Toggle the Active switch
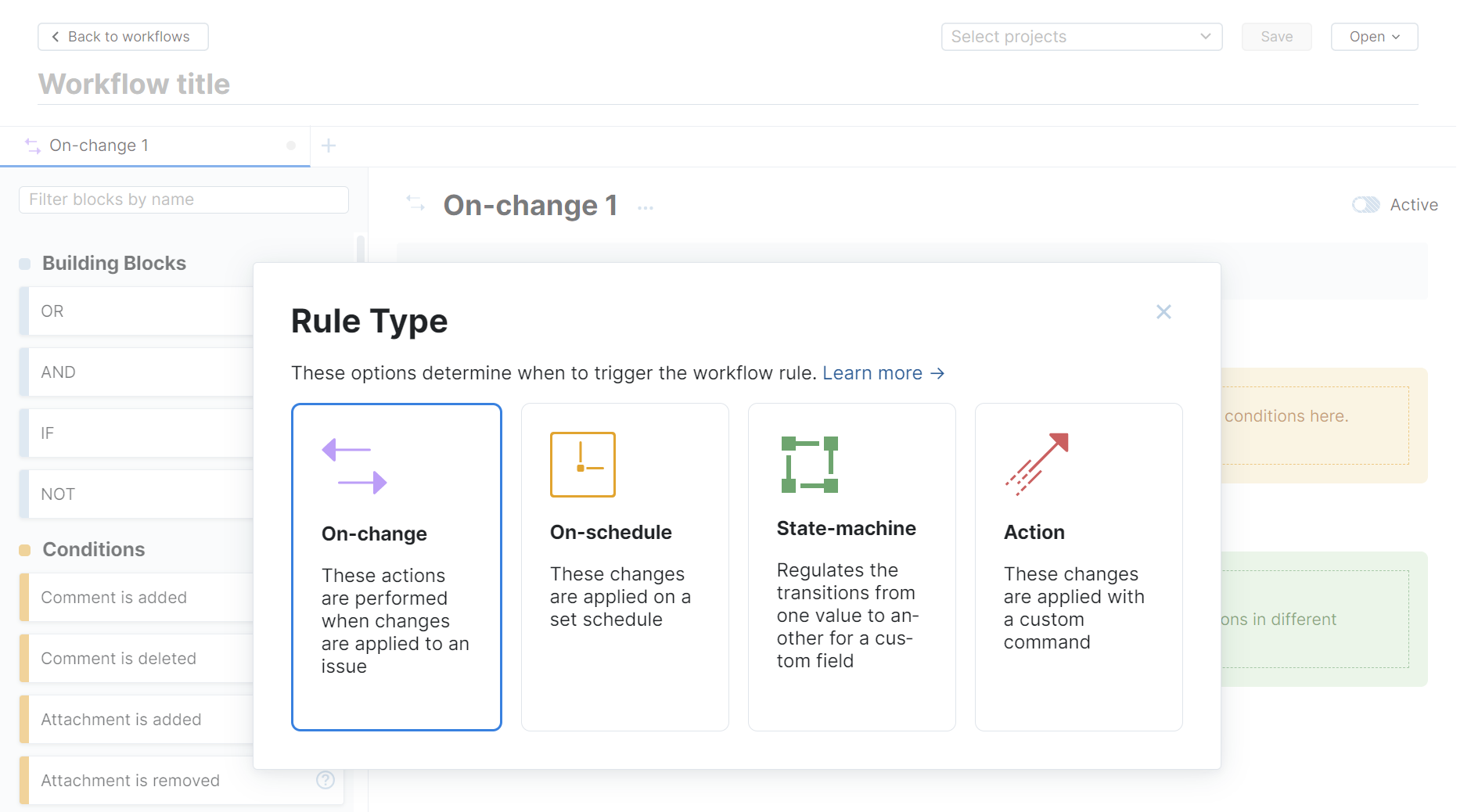This screenshot has height=812, width=1471. coord(1366,205)
